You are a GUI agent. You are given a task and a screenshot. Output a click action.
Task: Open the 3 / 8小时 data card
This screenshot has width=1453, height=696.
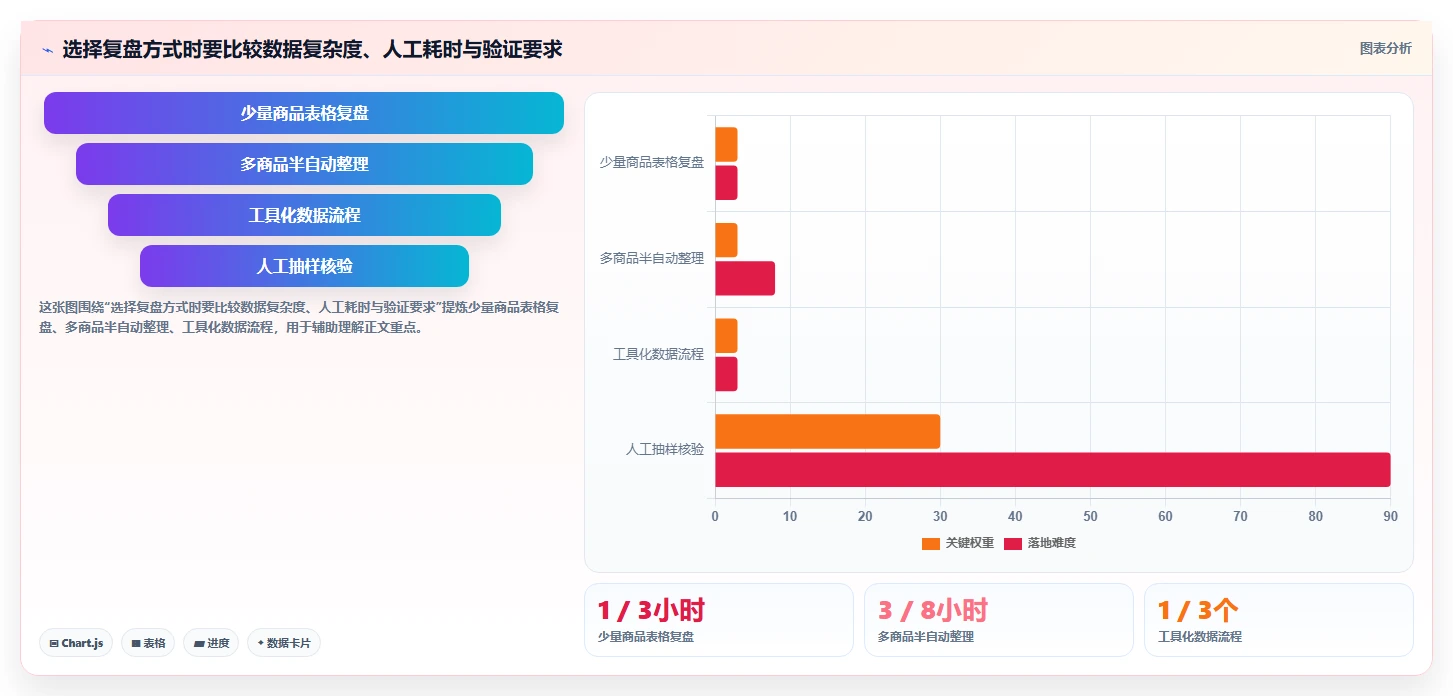(x=999, y=620)
